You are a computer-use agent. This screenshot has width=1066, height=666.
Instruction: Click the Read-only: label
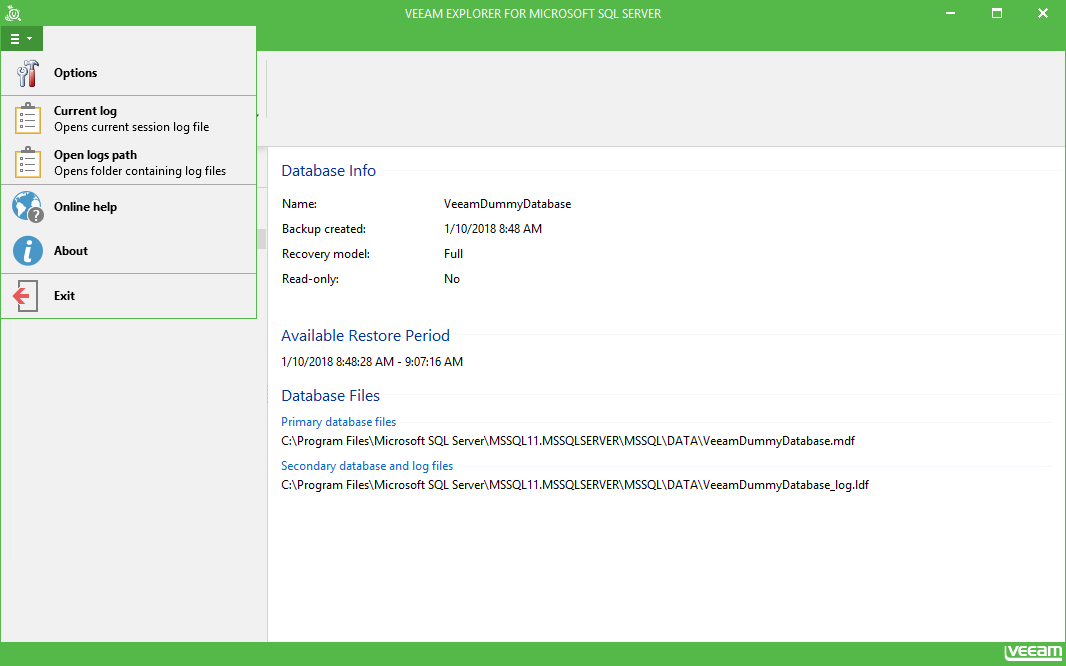coord(310,279)
